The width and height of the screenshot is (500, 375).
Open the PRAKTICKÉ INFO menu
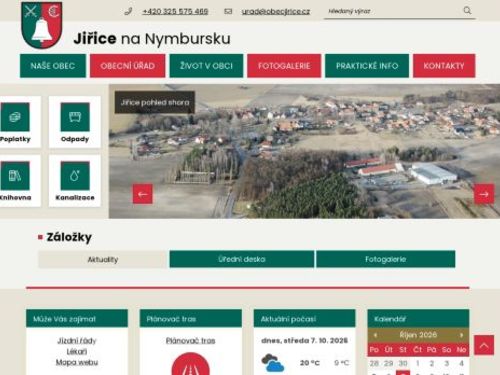367,66
